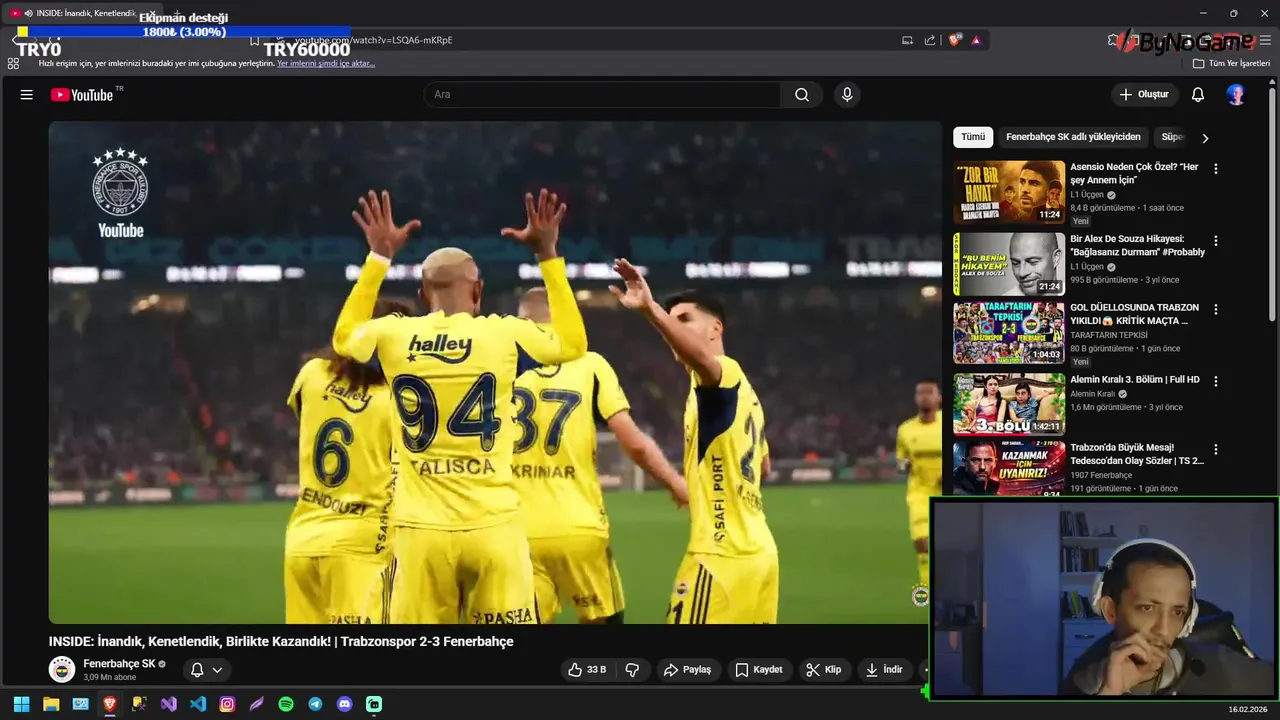Open the Tüm Yer İşaretleri bookmarks folder
The image size is (1280, 720).
point(1231,63)
